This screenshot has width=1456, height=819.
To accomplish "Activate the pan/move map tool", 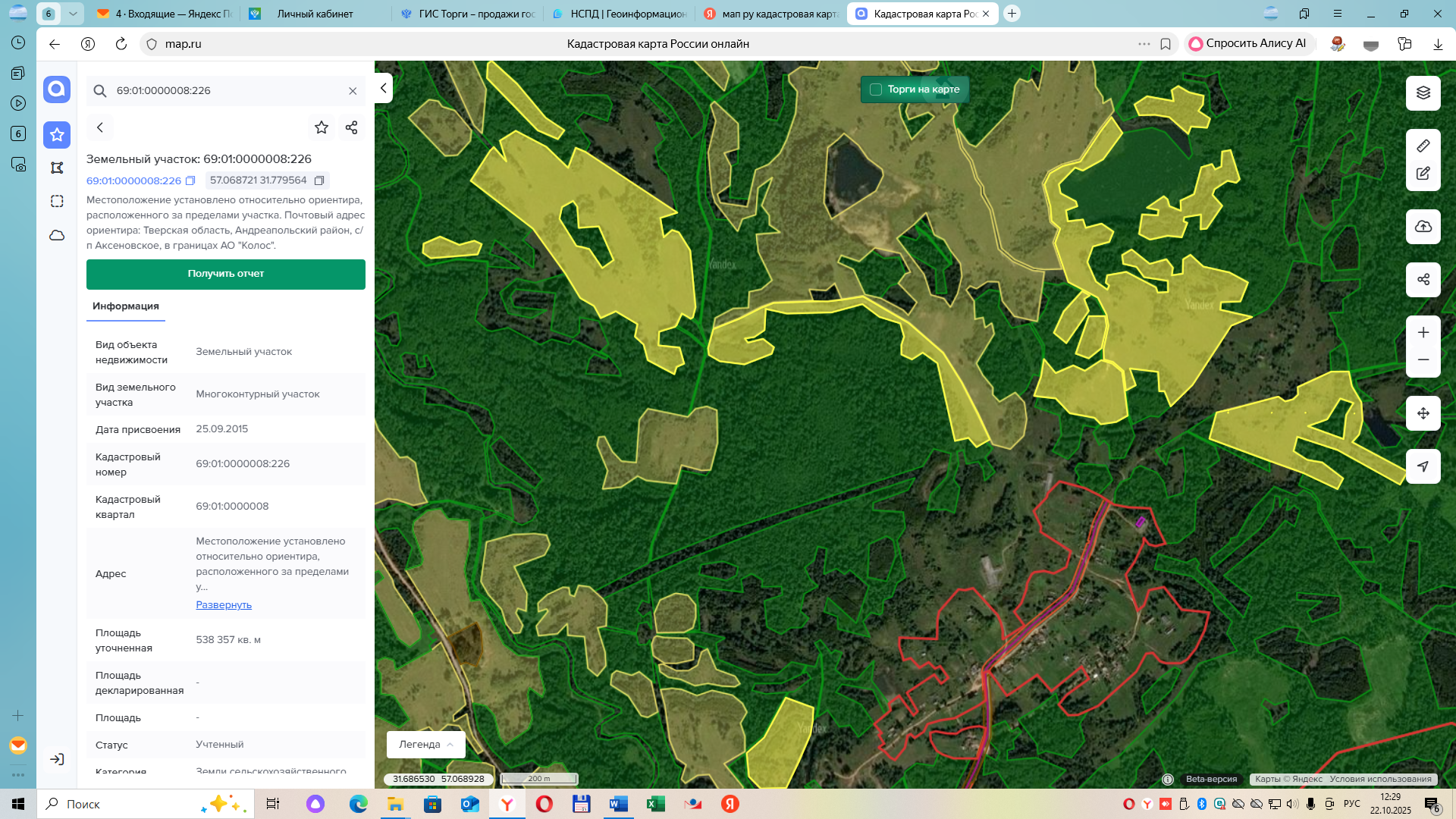I will coord(1423,413).
